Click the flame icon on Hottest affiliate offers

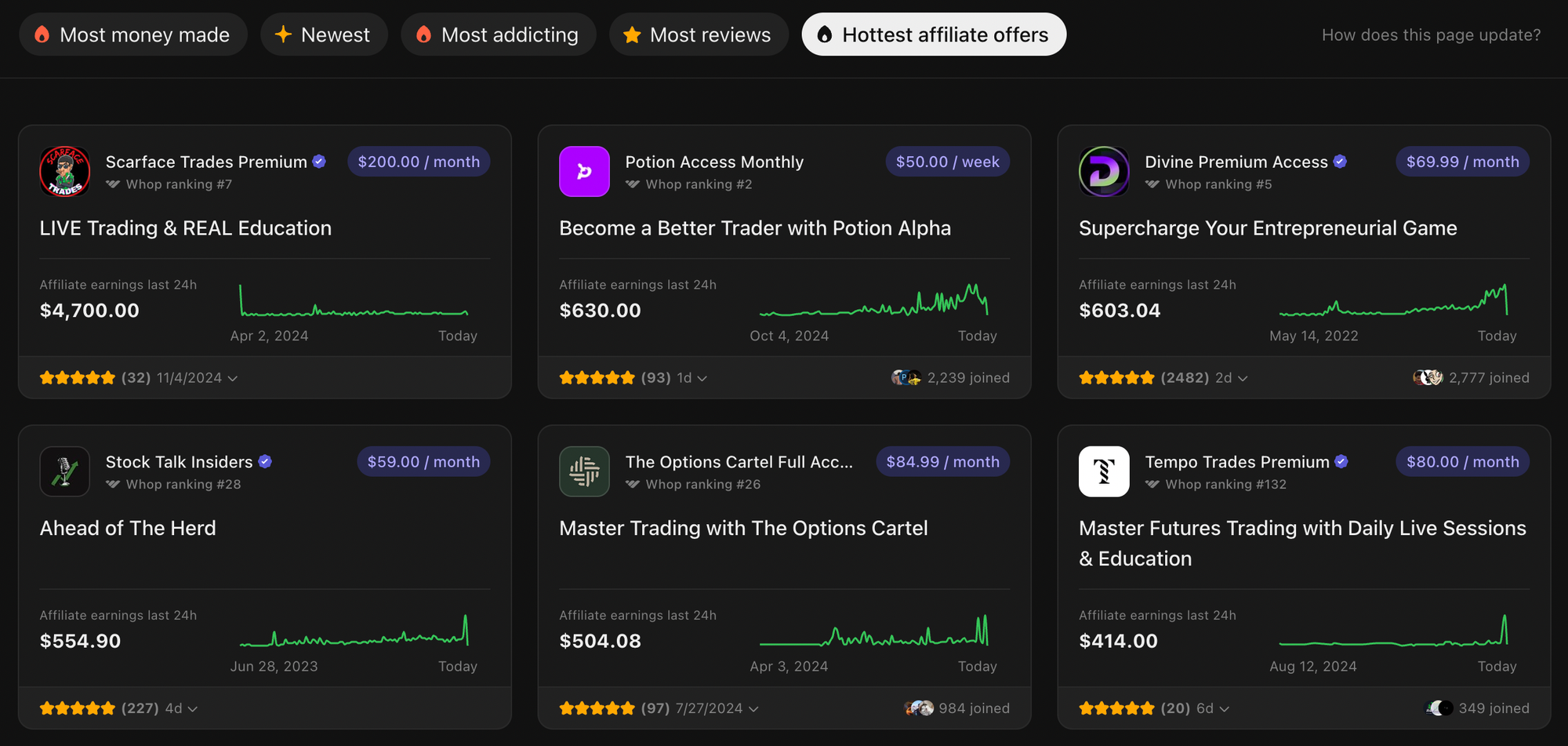click(825, 35)
